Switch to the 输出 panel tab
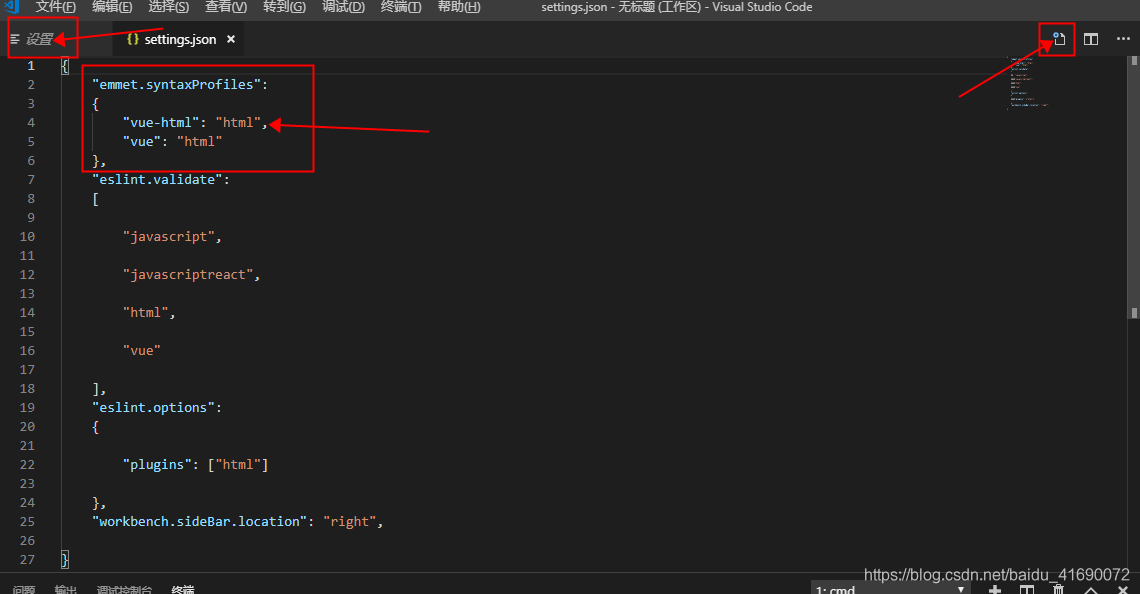This screenshot has height=594, width=1140. [x=65, y=590]
